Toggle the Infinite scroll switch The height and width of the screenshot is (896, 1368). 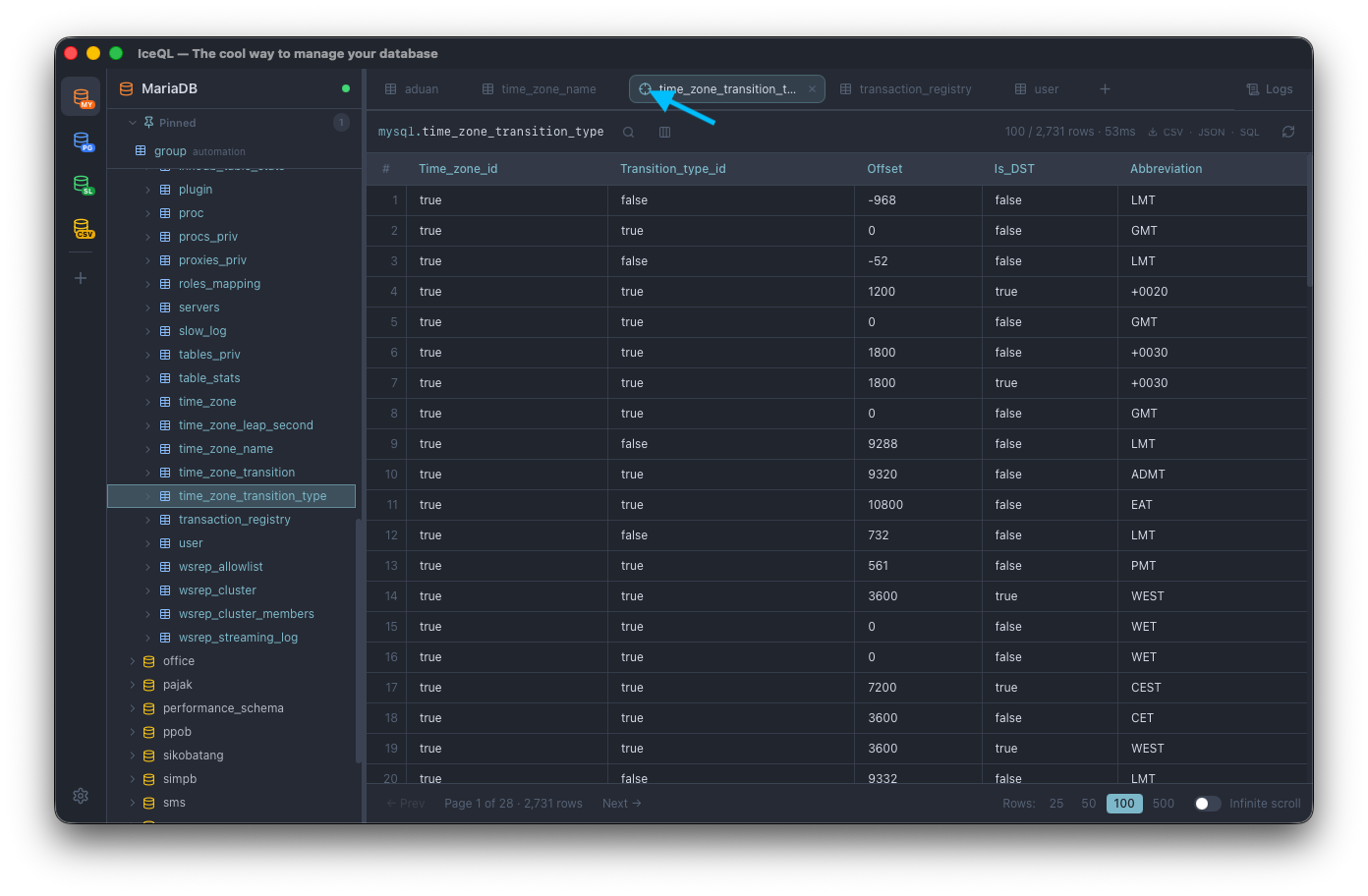pyautogui.click(x=1208, y=804)
